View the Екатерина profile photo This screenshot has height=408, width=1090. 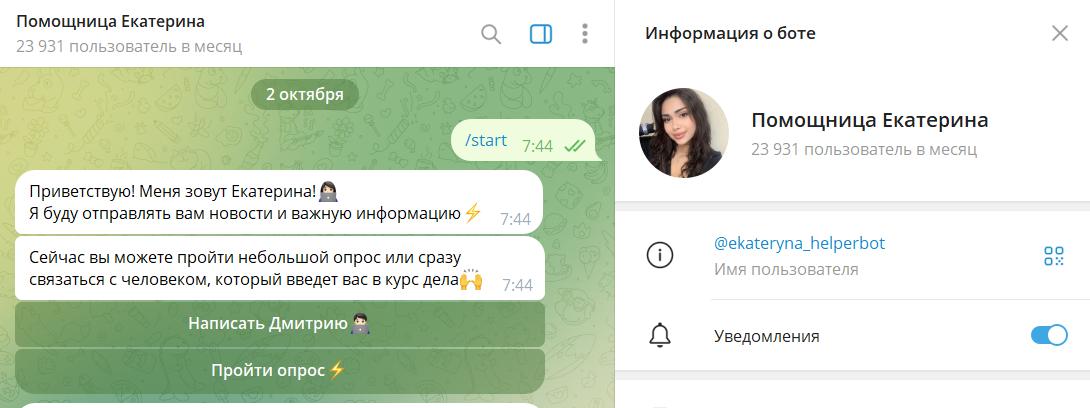point(683,133)
